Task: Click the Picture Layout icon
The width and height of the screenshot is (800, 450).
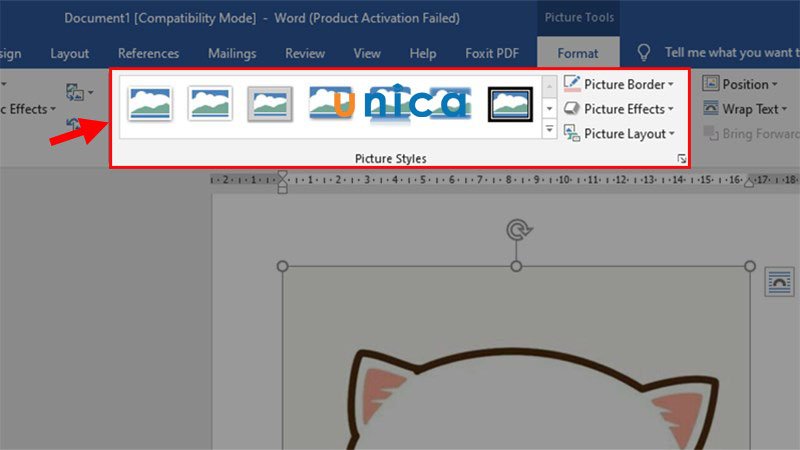Action: coord(572,133)
